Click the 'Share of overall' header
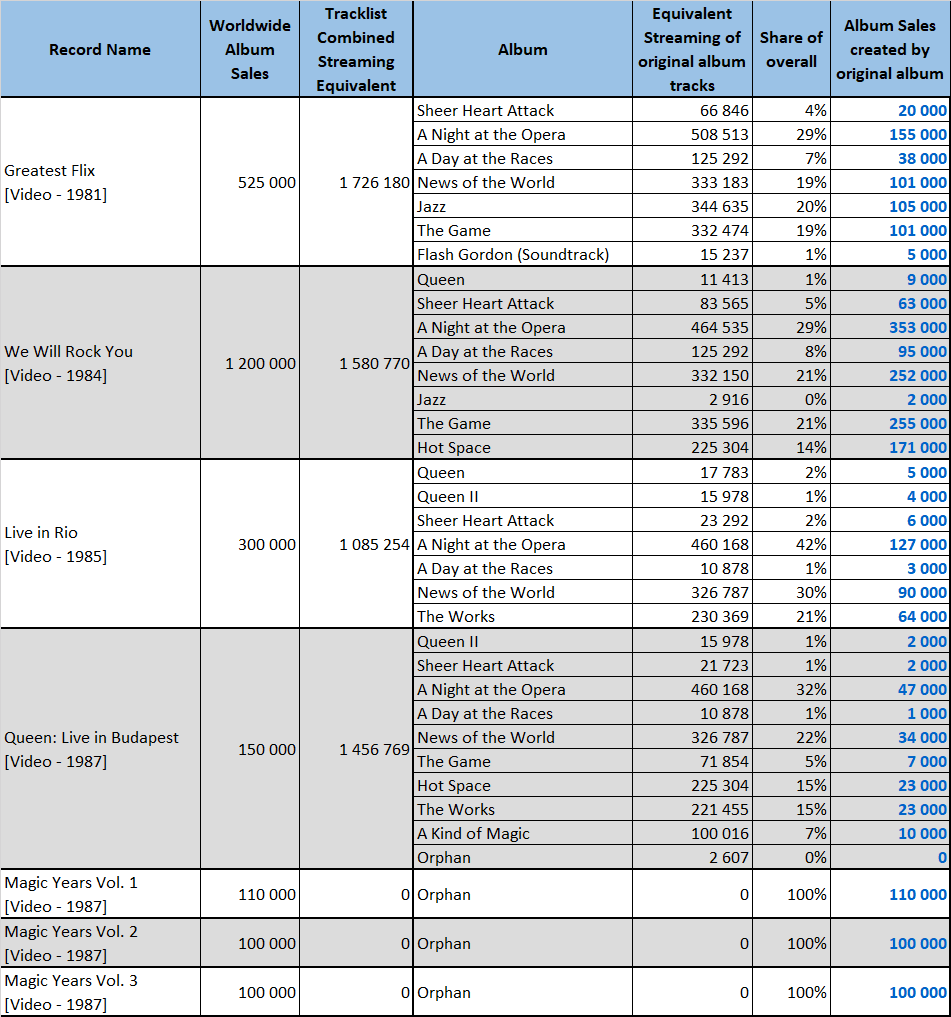The height and width of the screenshot is (1017, 951). coord(791,49)
